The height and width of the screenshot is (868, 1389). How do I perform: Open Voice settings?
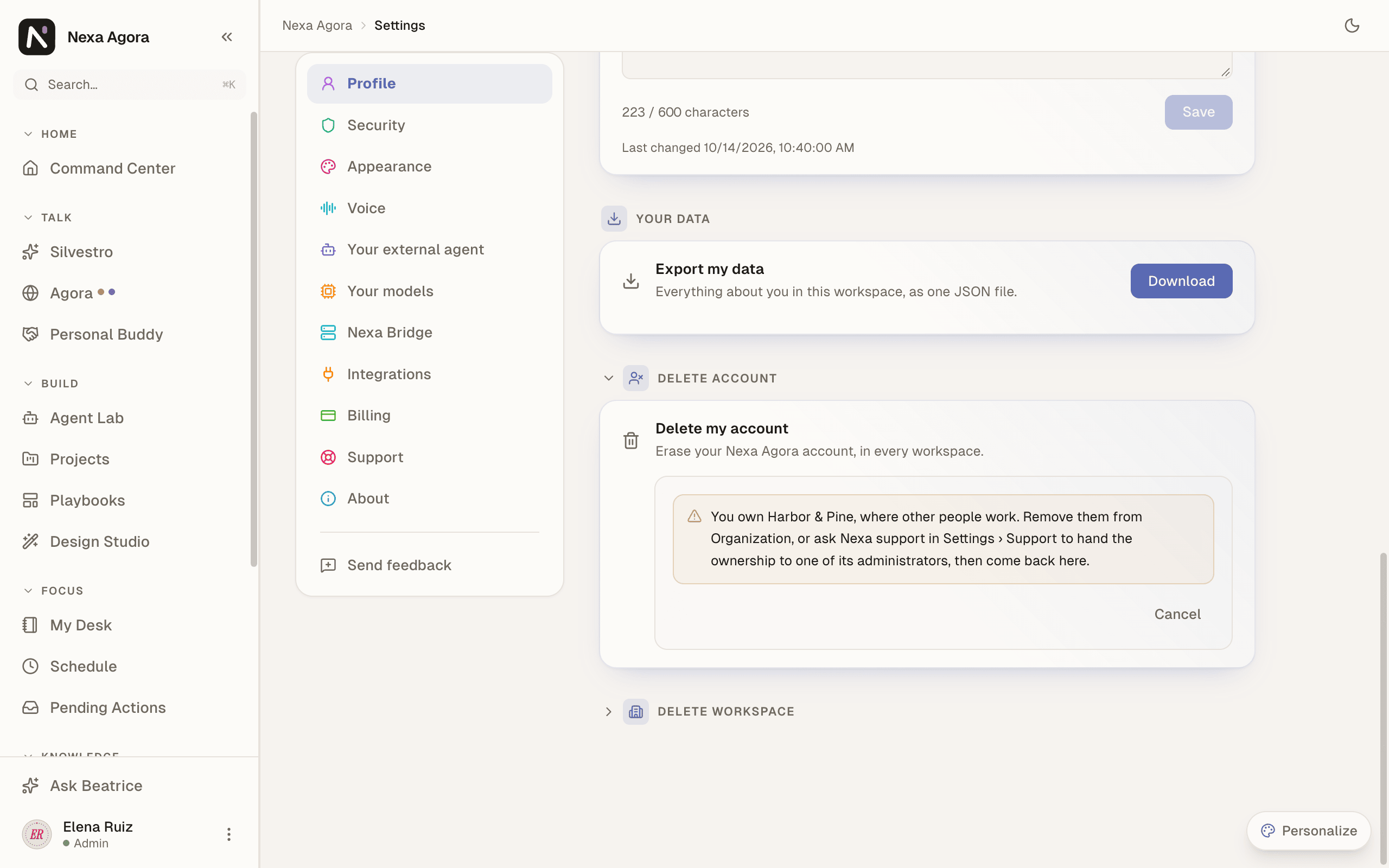coord(429,208)
